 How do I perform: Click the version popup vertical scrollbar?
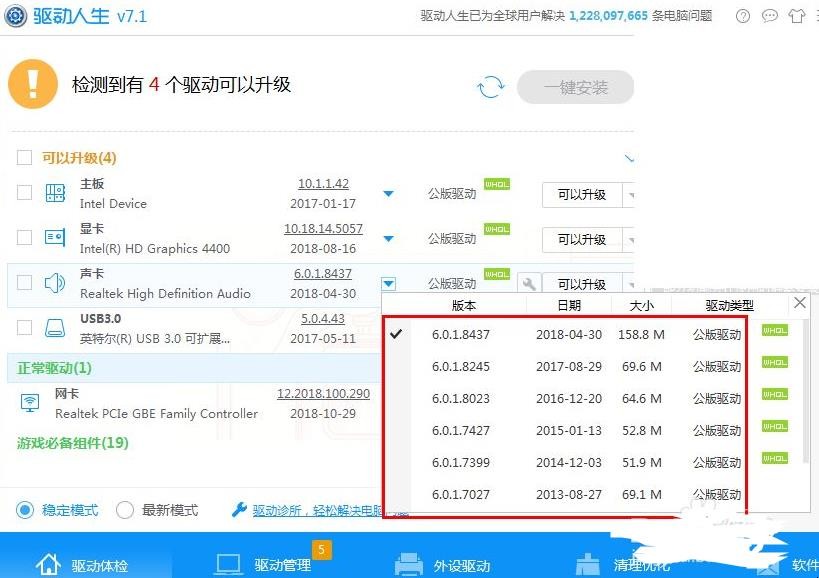tap(806, 389)
